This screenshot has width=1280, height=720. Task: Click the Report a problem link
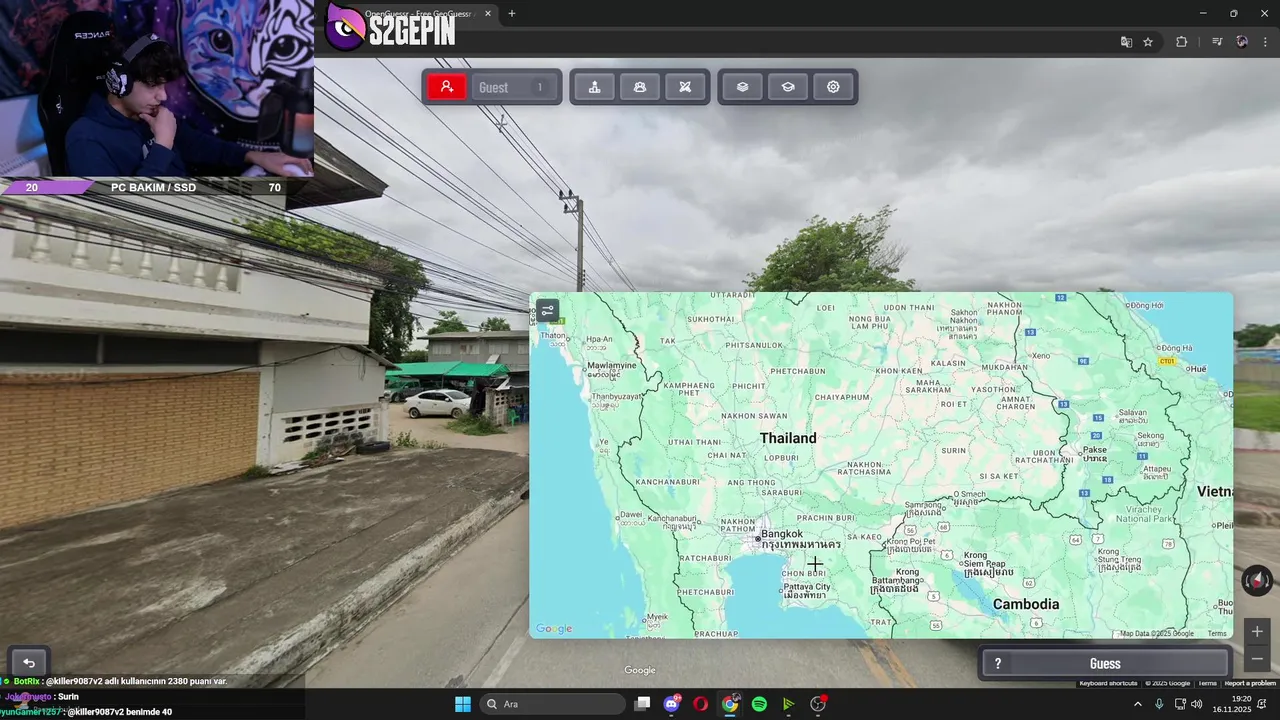coord(1250,683)
